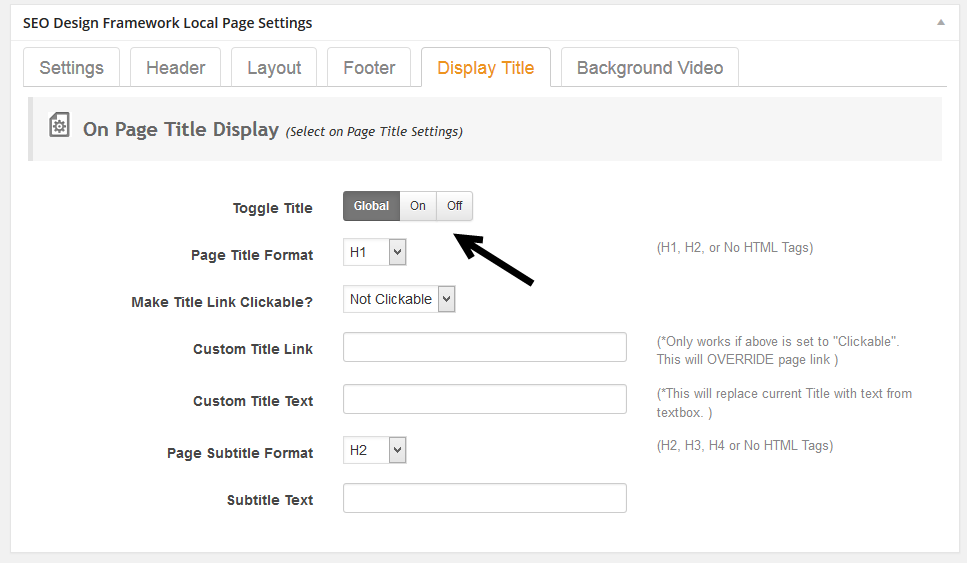Image resolution: width=967 pixels, height=563 pixels.
Task: Click the Custom Title Text field
Action: click(485, 399)
